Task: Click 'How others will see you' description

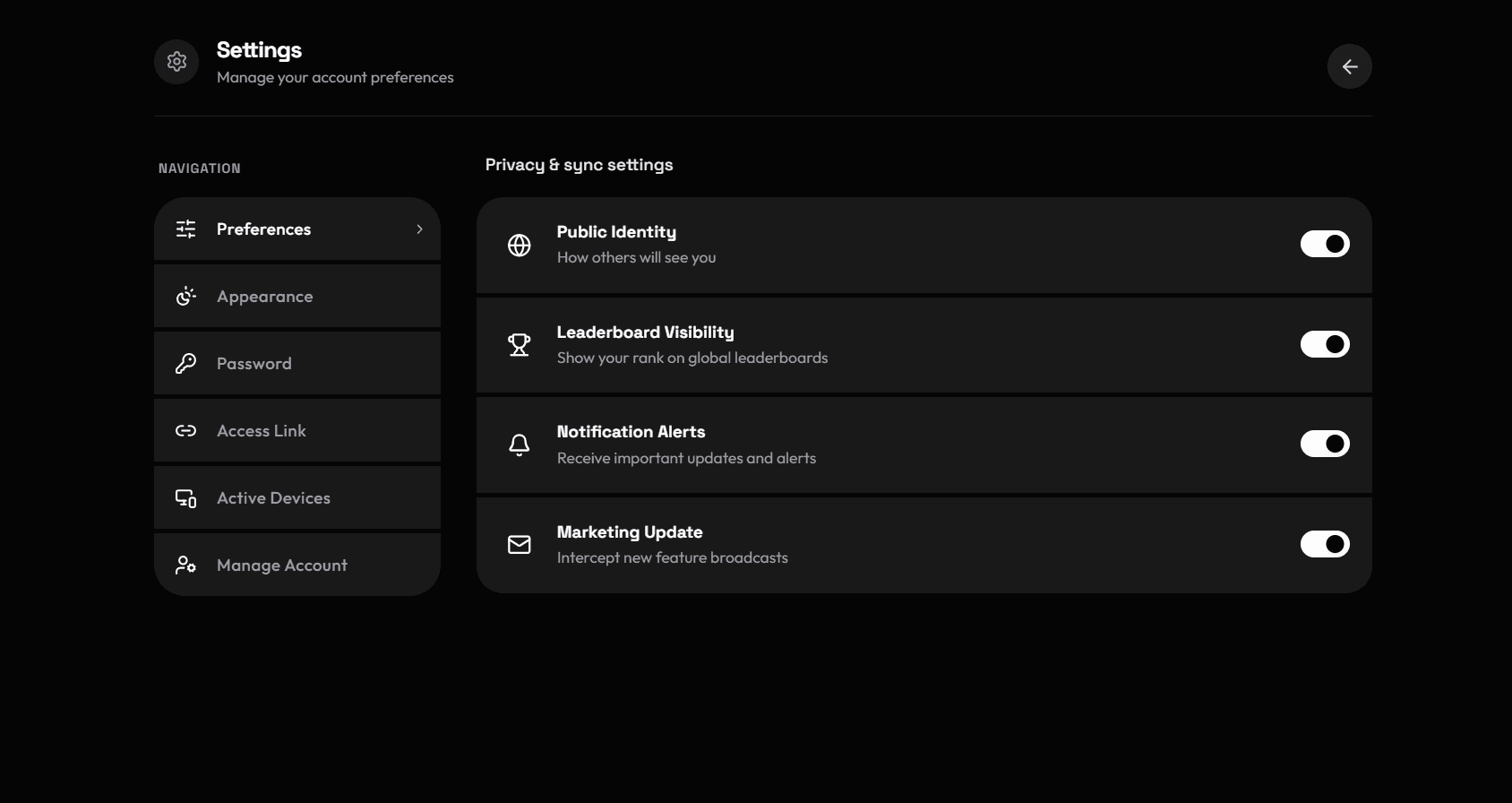Action: pos(636,258)
